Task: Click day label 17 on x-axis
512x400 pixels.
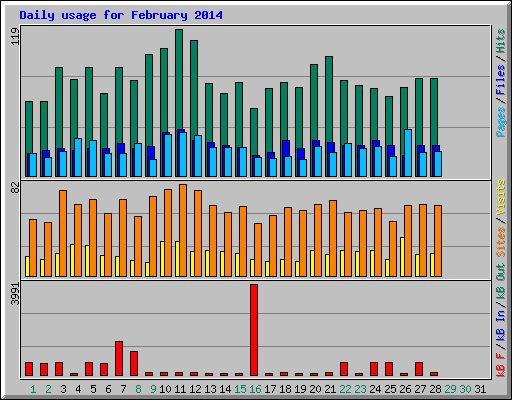Action: click(270, 389)
